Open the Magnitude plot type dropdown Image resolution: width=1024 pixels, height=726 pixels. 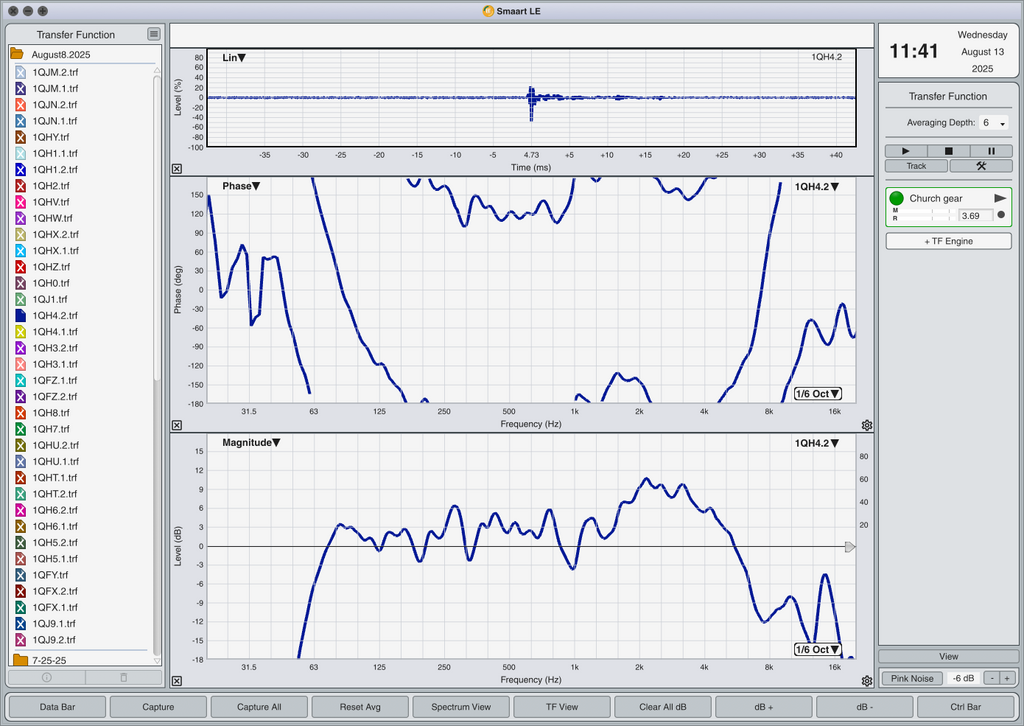coord(251,443)
